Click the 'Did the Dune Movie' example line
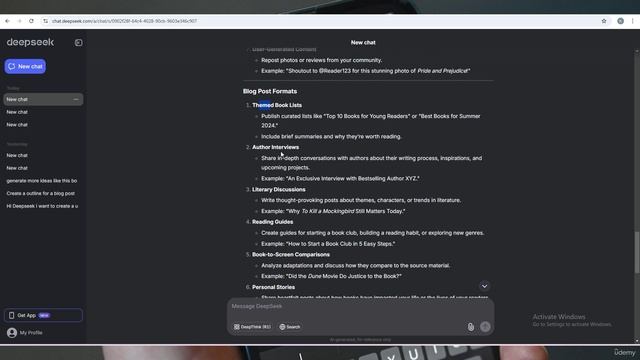 331,276
